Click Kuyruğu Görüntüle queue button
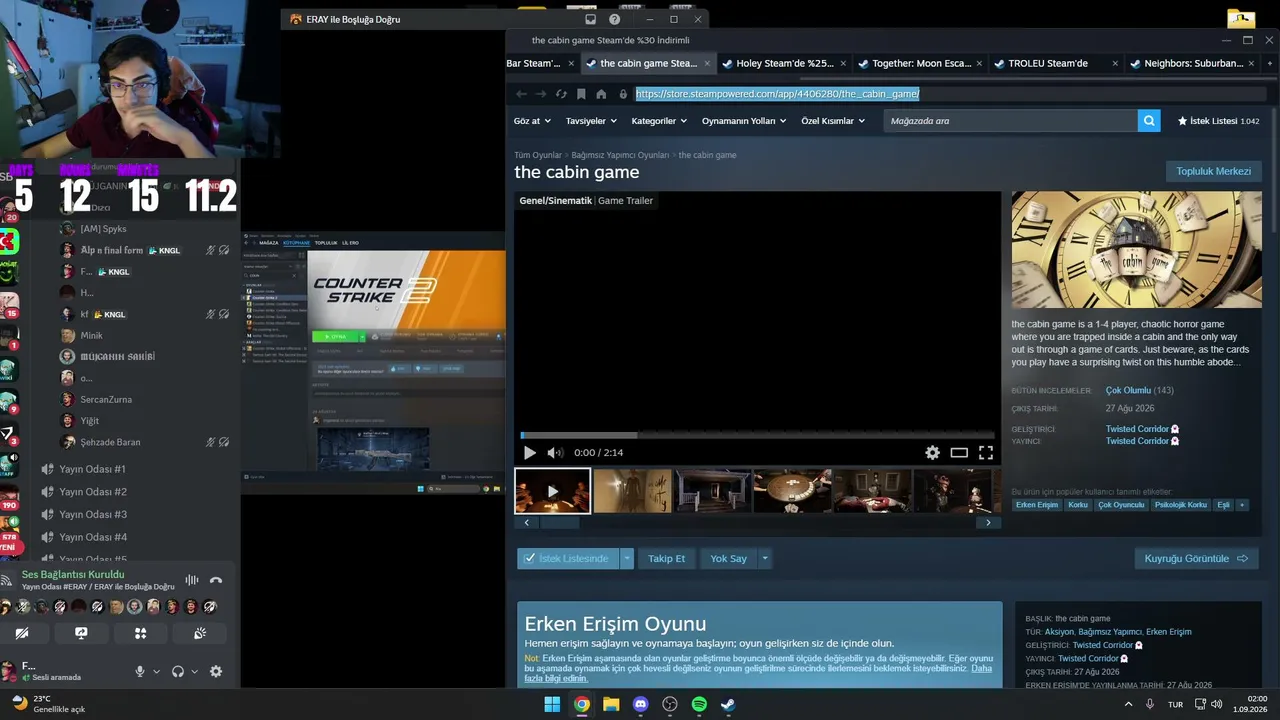This screenshot has width=1280, height=720. [x=1196, y=559]
